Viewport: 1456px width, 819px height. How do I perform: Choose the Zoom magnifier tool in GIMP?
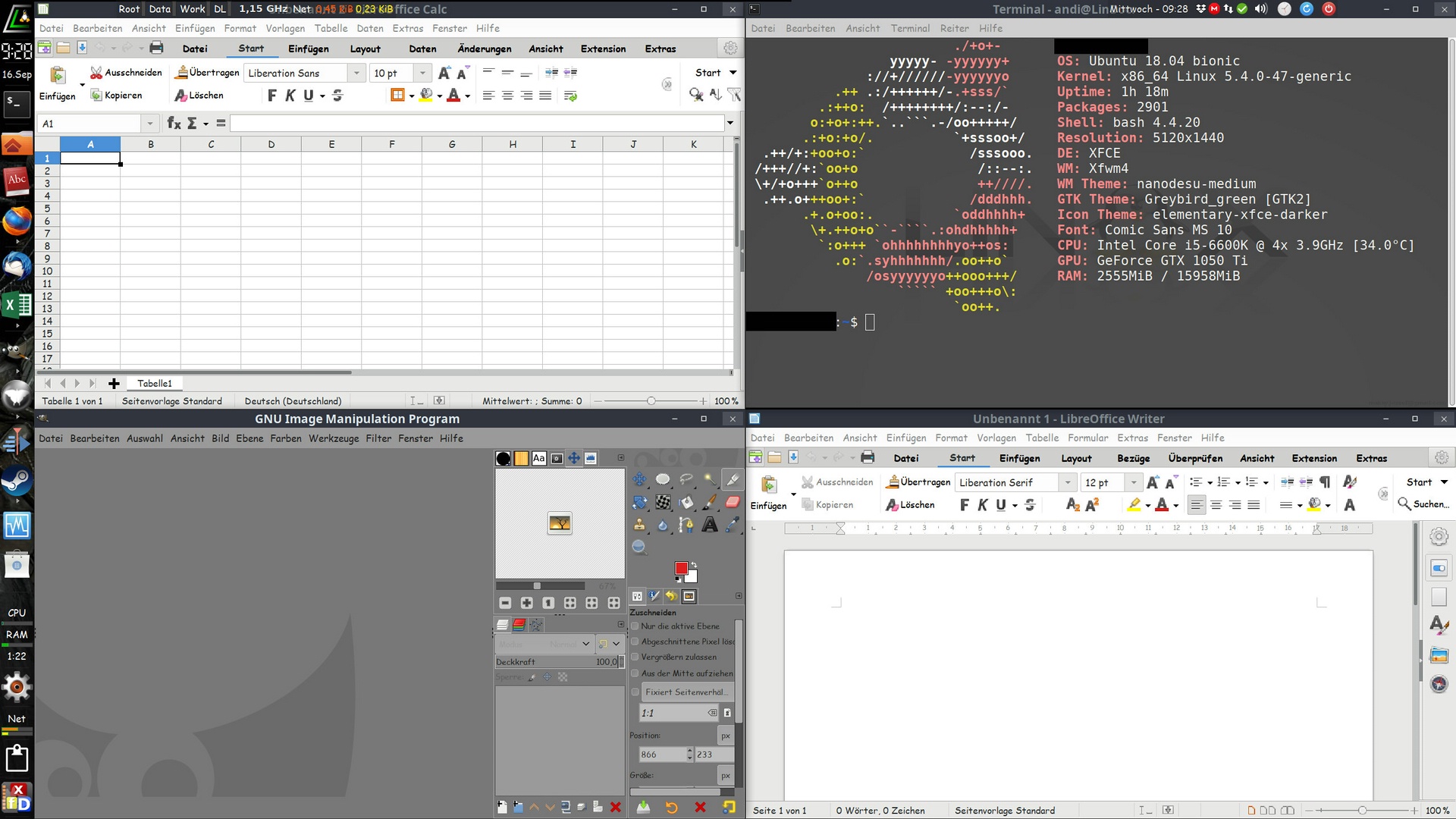click(x=639, y=548)
